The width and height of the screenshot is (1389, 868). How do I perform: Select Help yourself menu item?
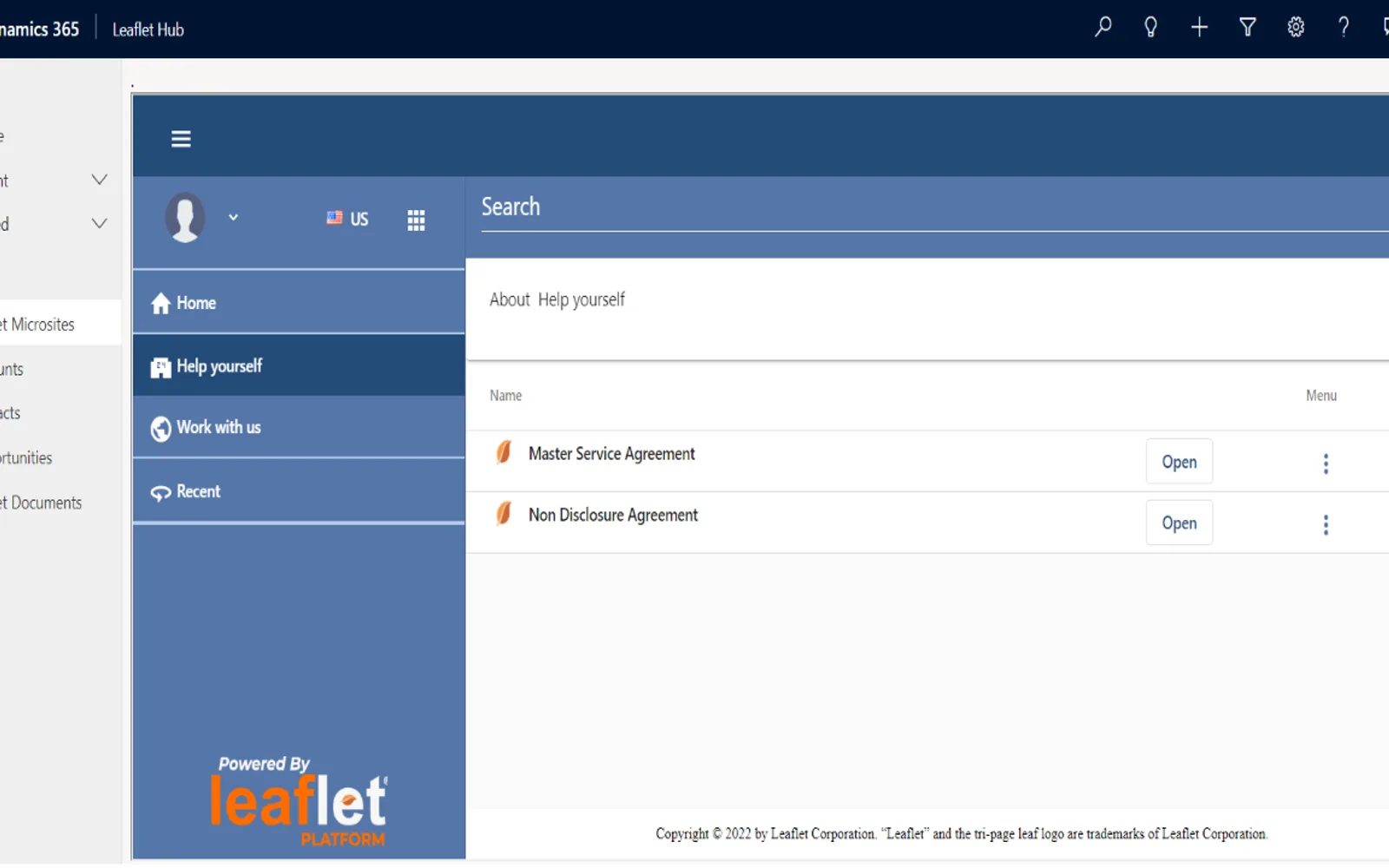pos(299,366)
